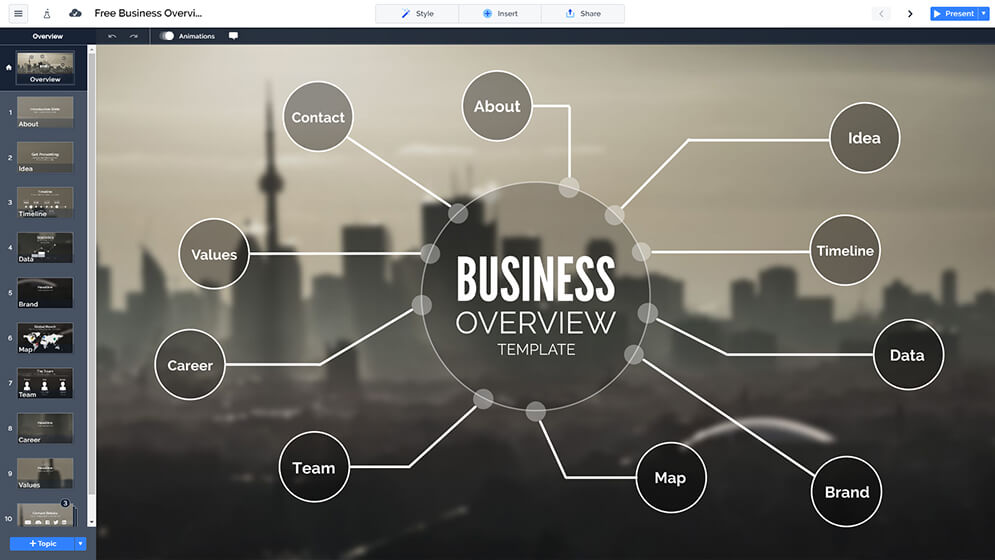This screenshot has height=560, width=995.
Task: Click the Present button
Action: (x=953, y=14)
